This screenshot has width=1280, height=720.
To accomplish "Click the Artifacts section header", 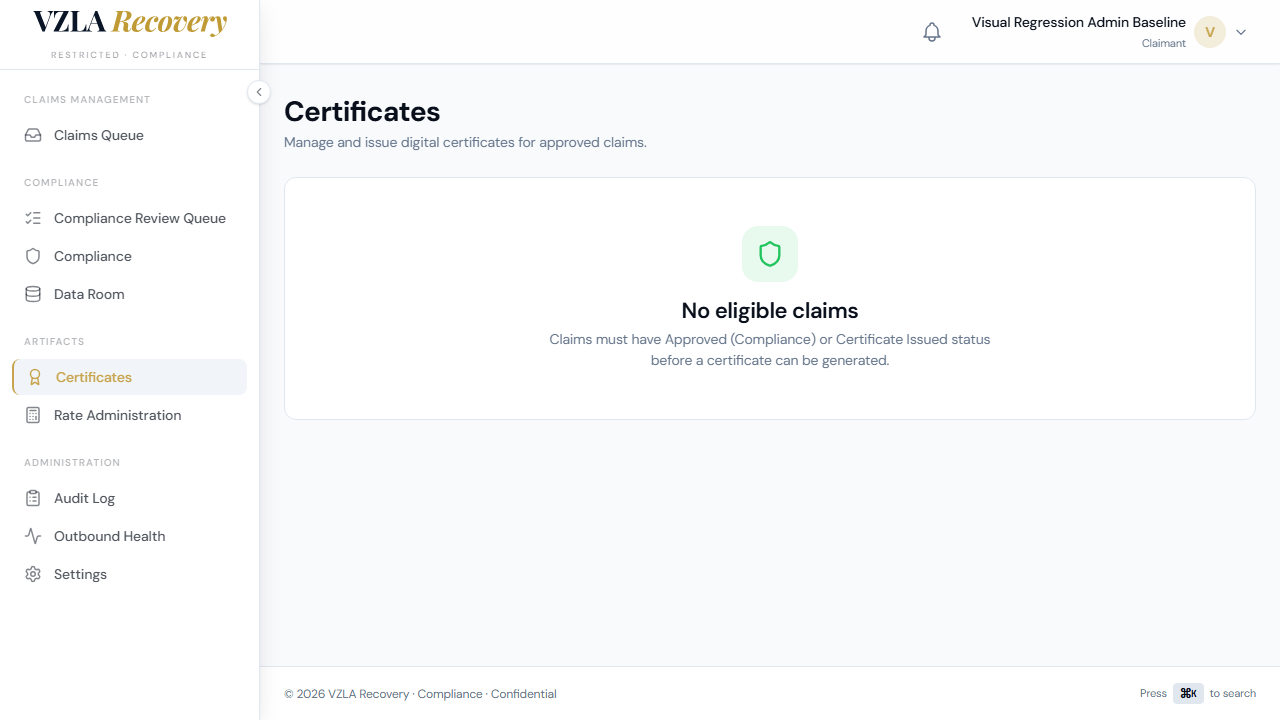I will coord(54,342).
